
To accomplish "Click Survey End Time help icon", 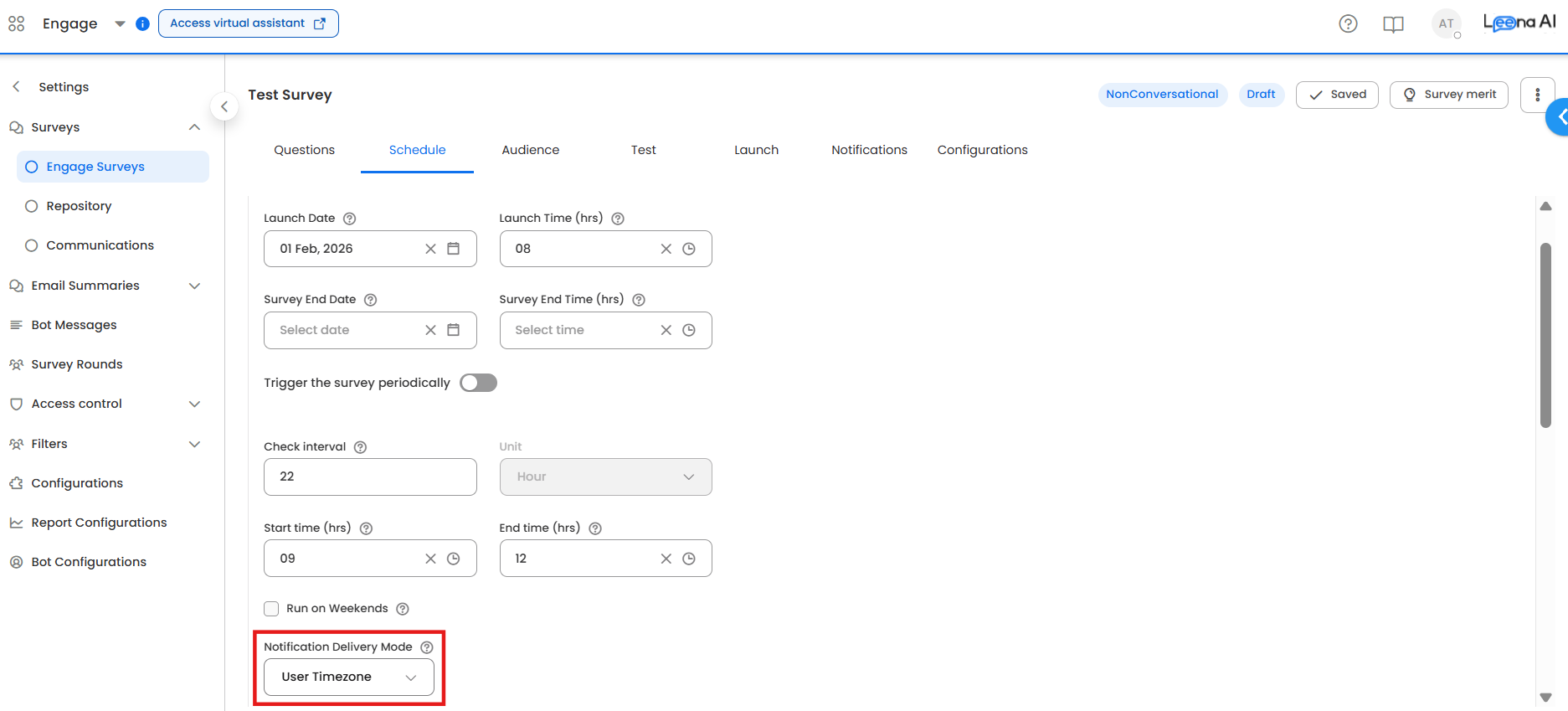I will (x=639, y=300).
